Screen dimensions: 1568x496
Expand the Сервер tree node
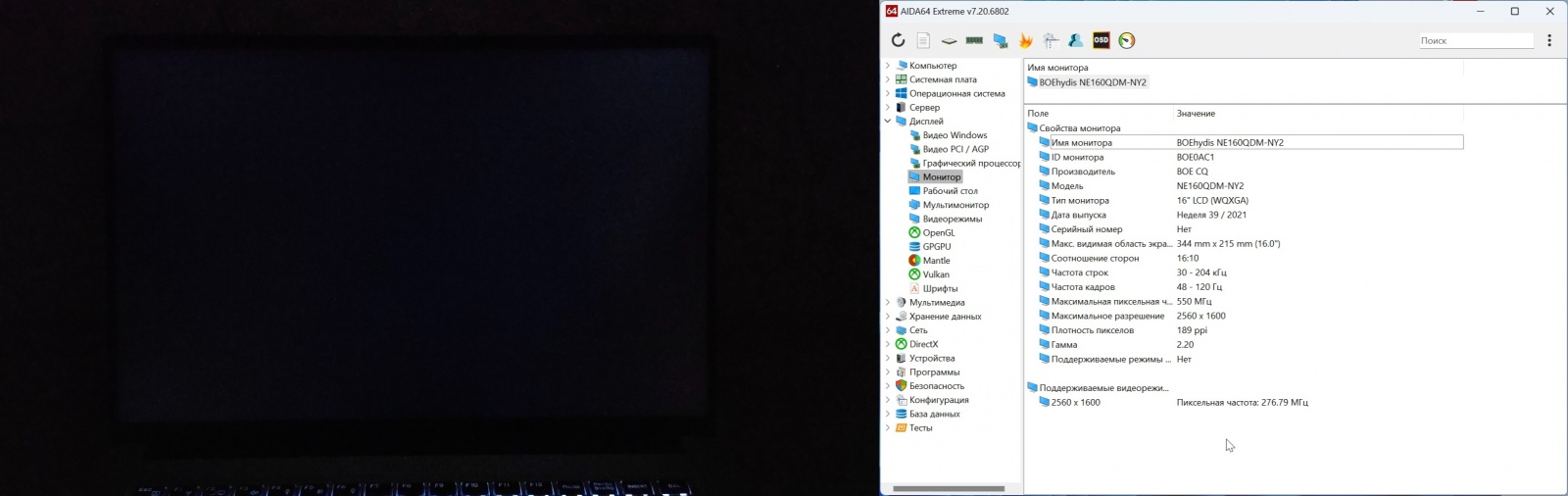[x=888, y=108]
